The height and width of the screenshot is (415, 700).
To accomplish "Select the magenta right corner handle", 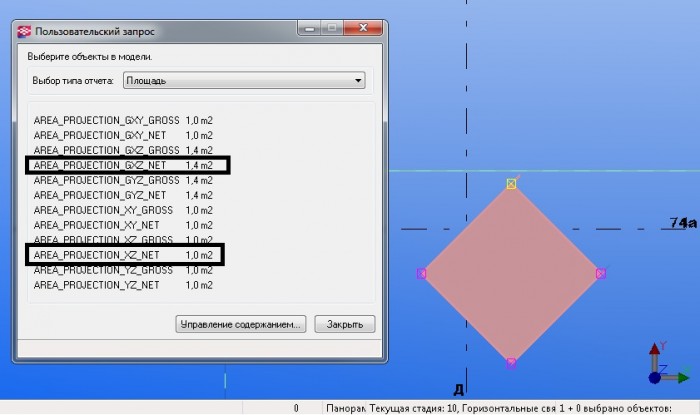I will click(x=601, y=274).
